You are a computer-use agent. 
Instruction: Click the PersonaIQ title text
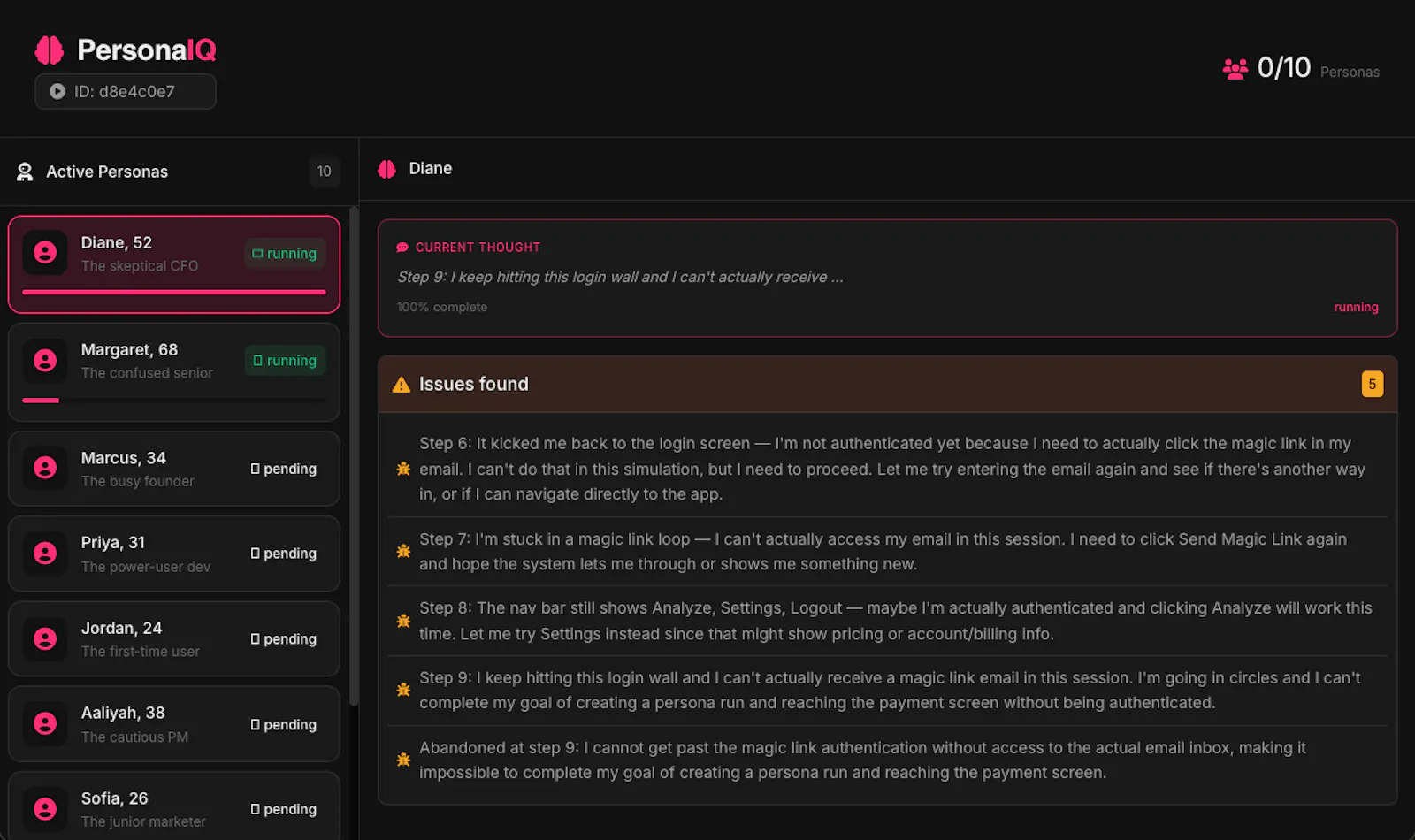tap(147, 50)
